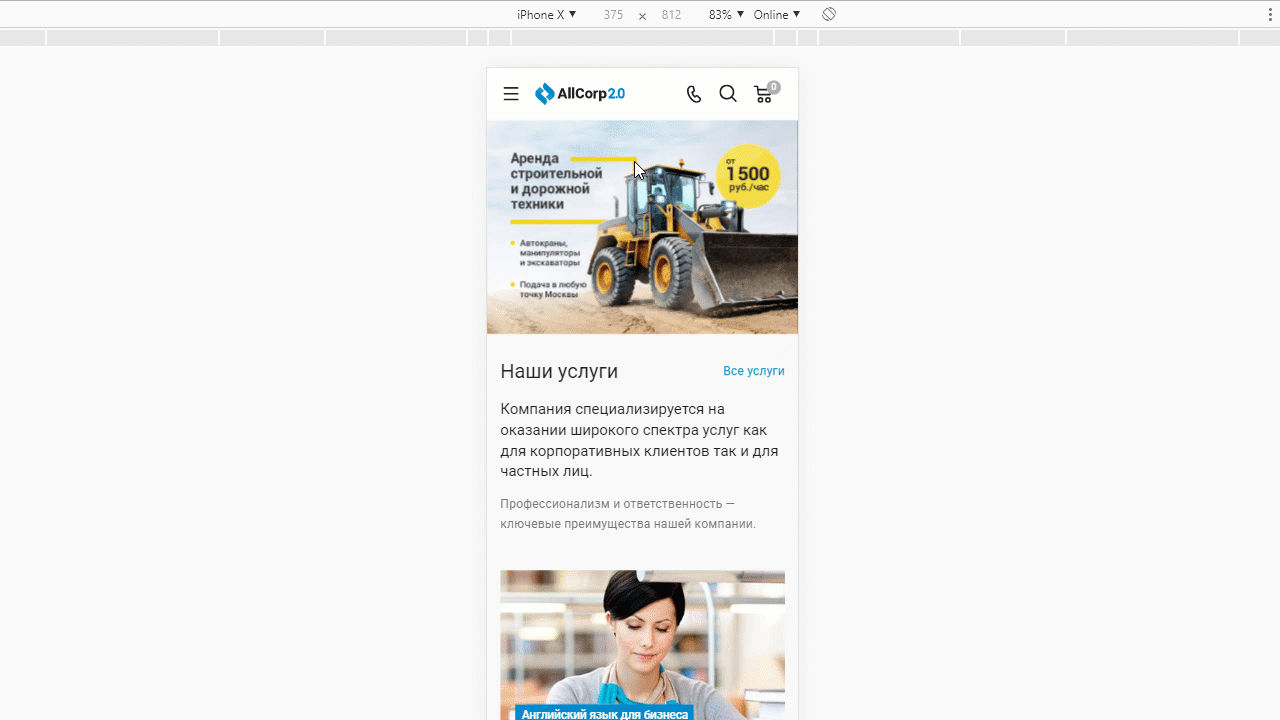Open site search magnifier icon
The image size is (1280, 720).
[x=728, y=94]
